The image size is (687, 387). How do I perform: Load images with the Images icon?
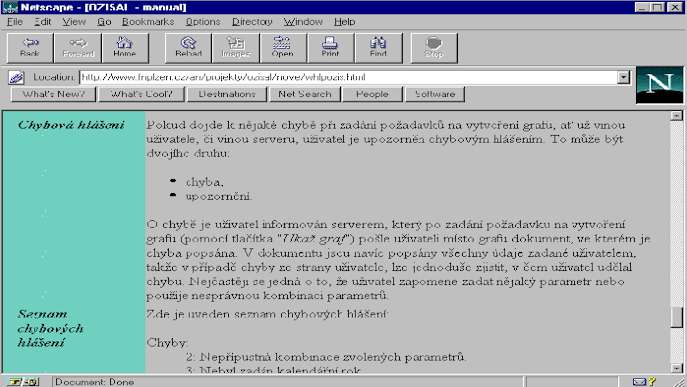coord(236,48)
